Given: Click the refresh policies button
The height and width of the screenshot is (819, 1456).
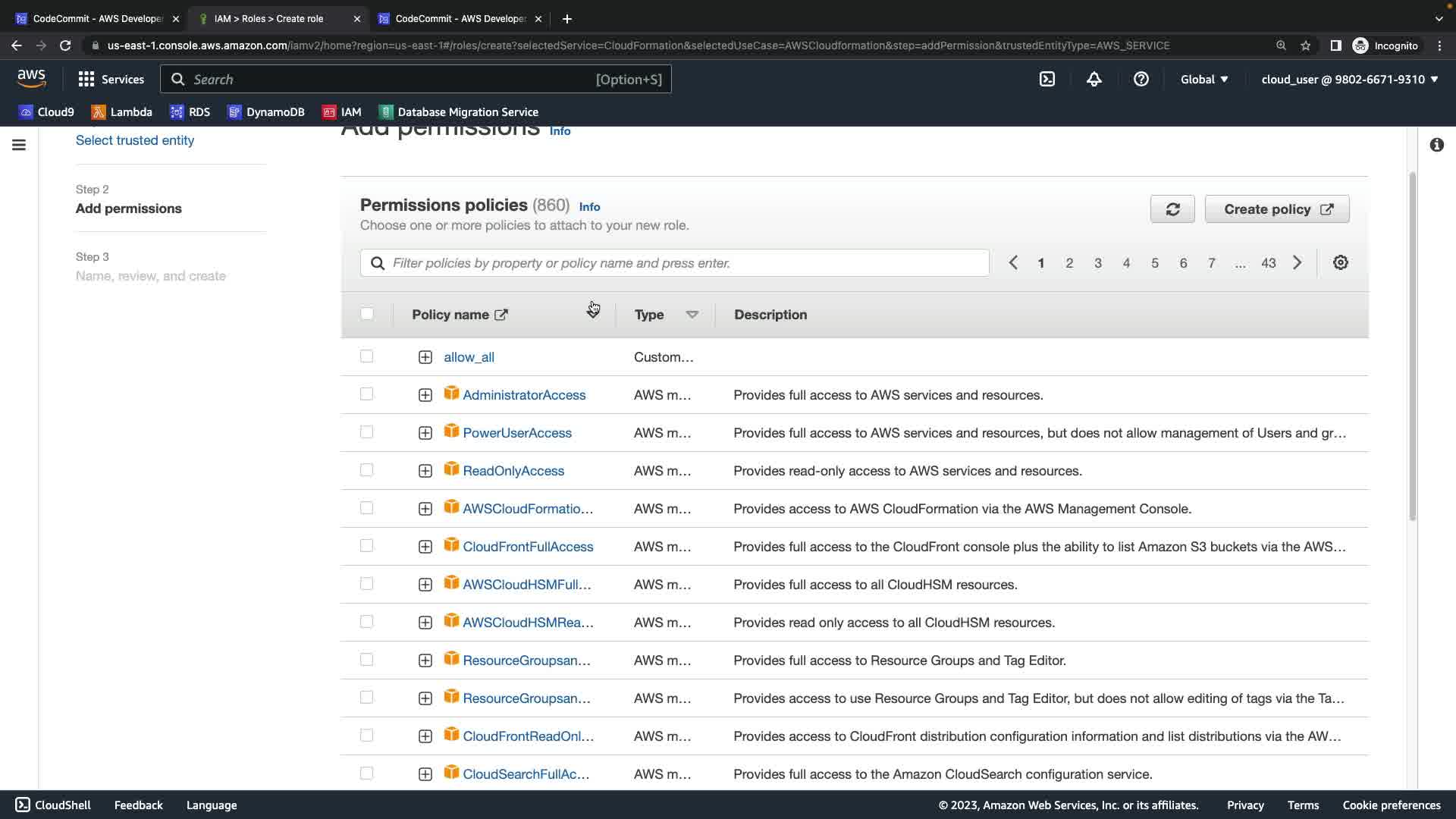Looking at the screenshot, I should point(1172,209).
